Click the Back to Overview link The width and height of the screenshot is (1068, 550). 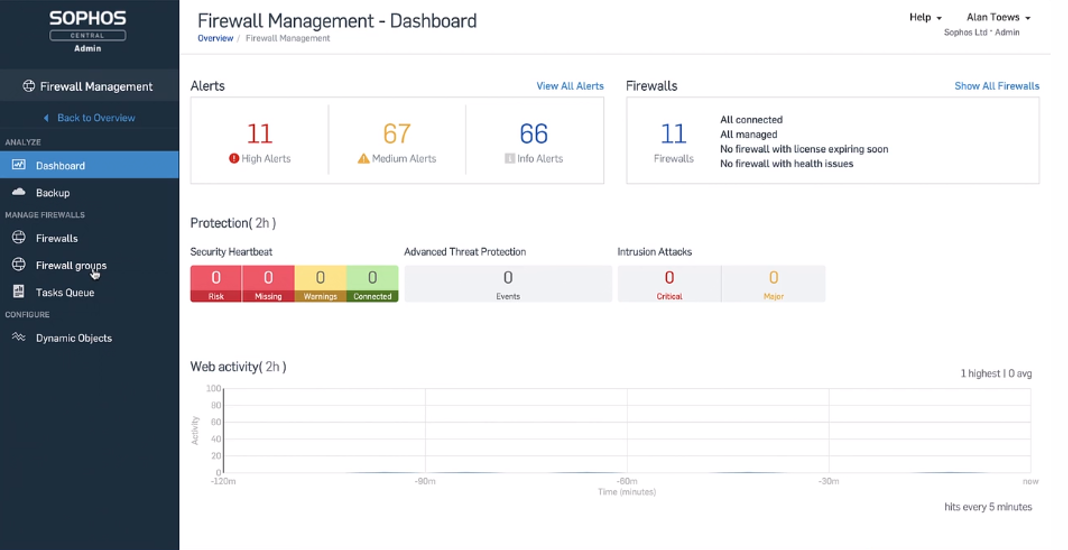[x=96, y=118]
